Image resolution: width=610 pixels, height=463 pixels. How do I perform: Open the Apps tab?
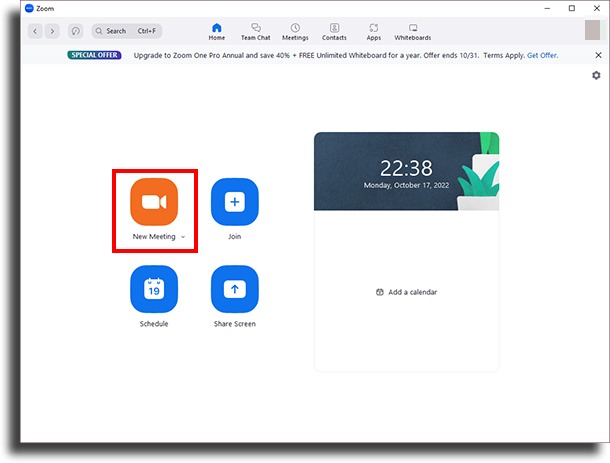373,32
